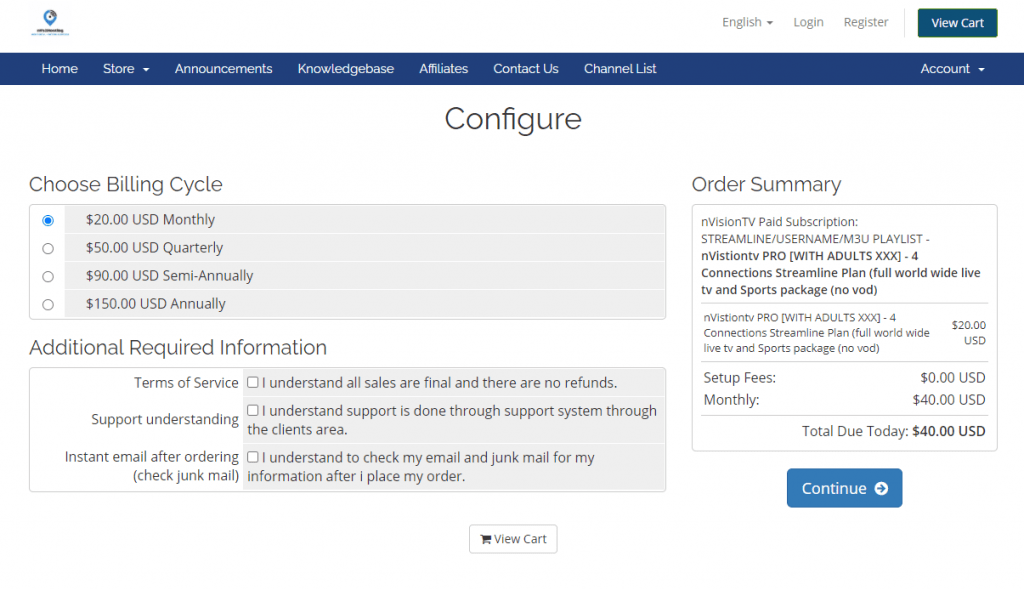Image resolution: width=1024 pixels, height=590 pixels.
Task: Click the $20.00 USD Monthly label text
Action: point(150,220)
